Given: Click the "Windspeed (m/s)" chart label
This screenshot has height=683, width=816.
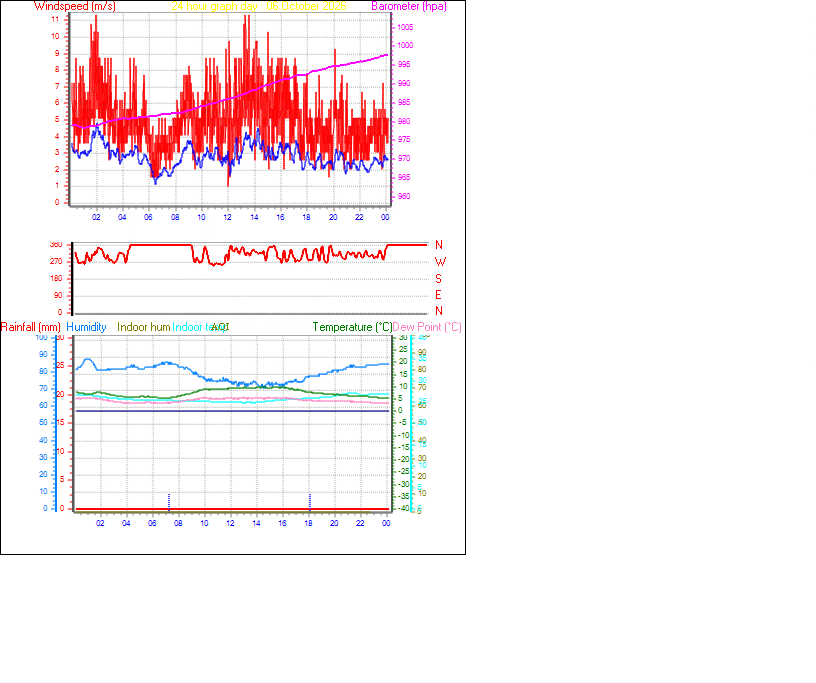Looking at the screenshot, I should [x=75, y=6].
